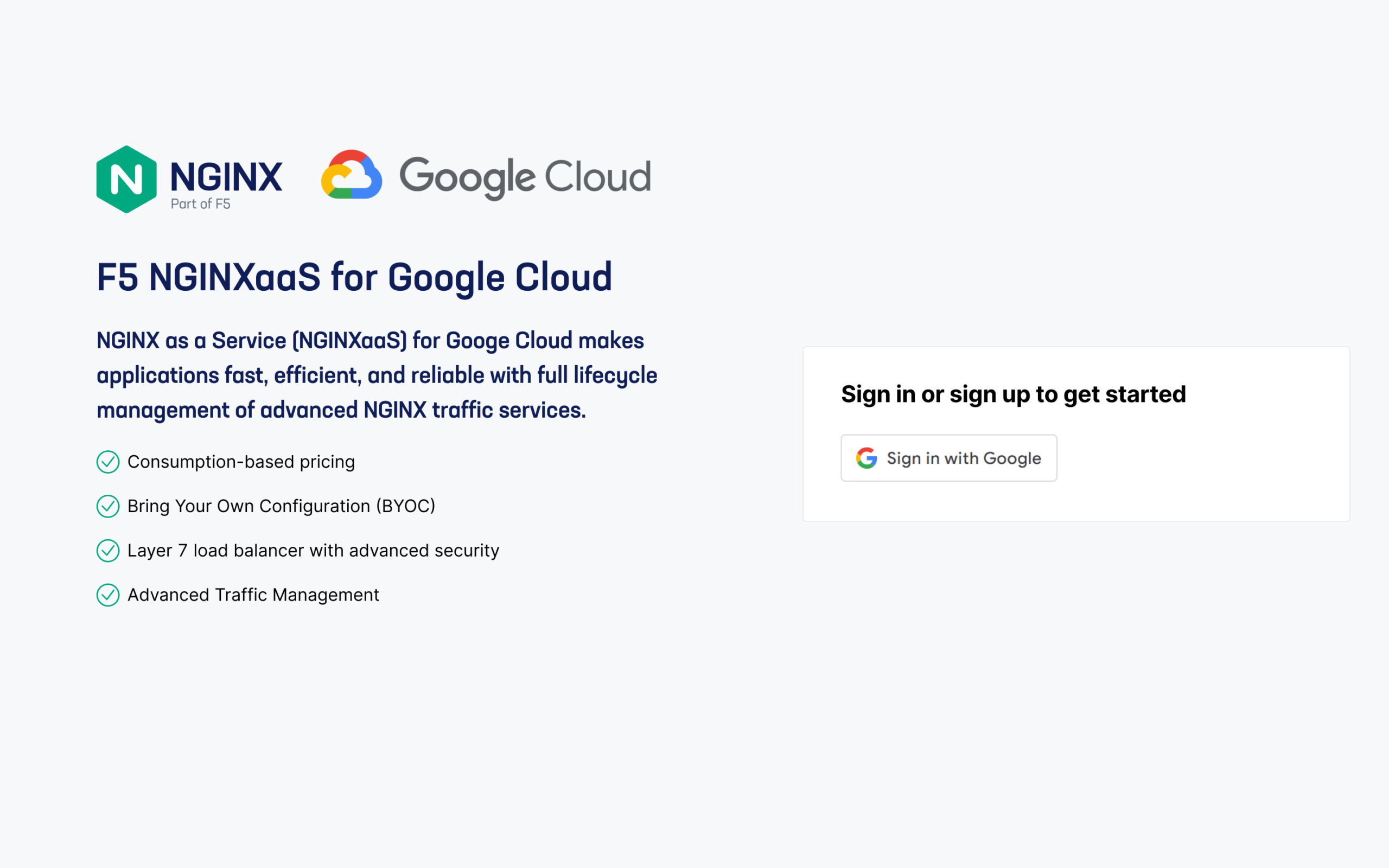1389x868 pixels.
Task: Click the F5 NGINXaaS for Google Cloud heading
Action: pos(354,277)
